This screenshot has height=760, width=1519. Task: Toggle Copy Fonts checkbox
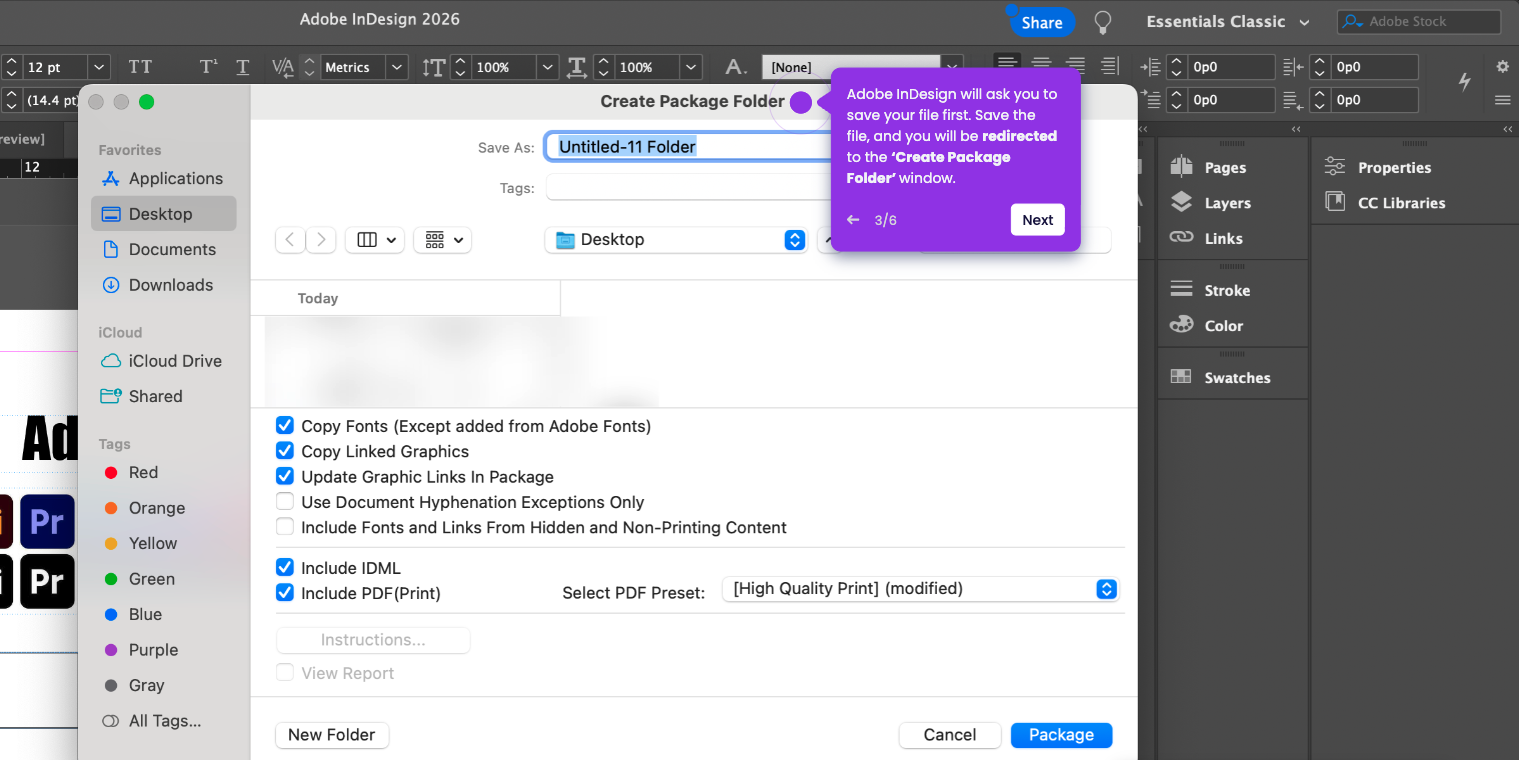[x=285, y=426]
